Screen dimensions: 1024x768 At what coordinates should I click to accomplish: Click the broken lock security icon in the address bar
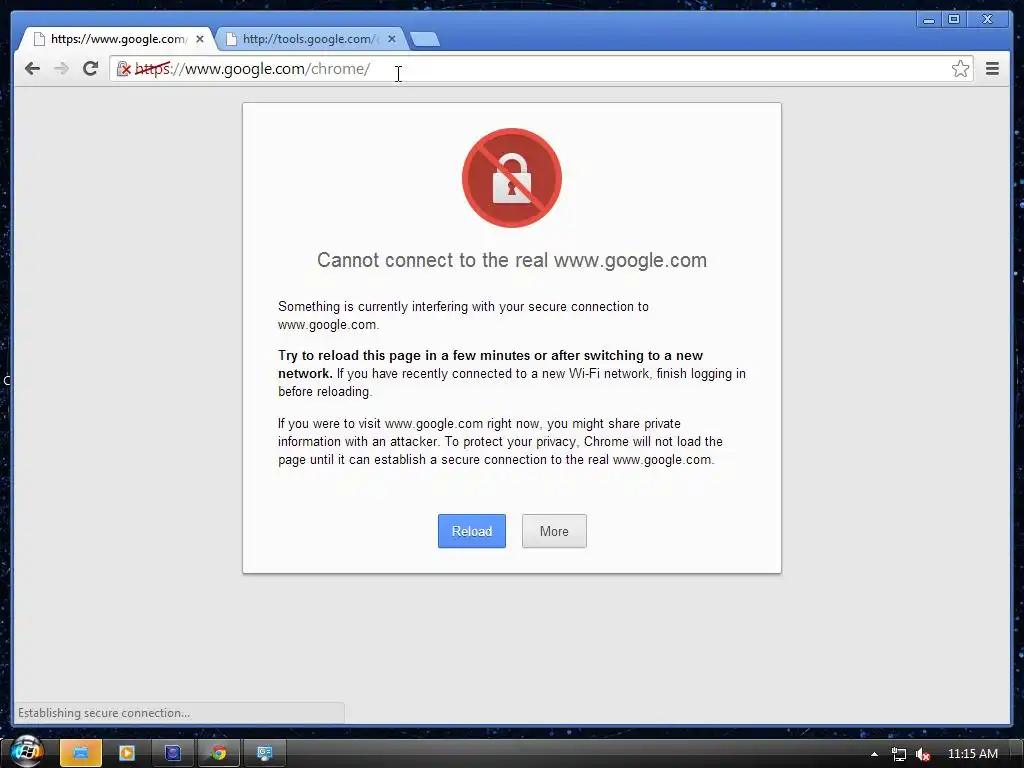click(x=123, y=69)
